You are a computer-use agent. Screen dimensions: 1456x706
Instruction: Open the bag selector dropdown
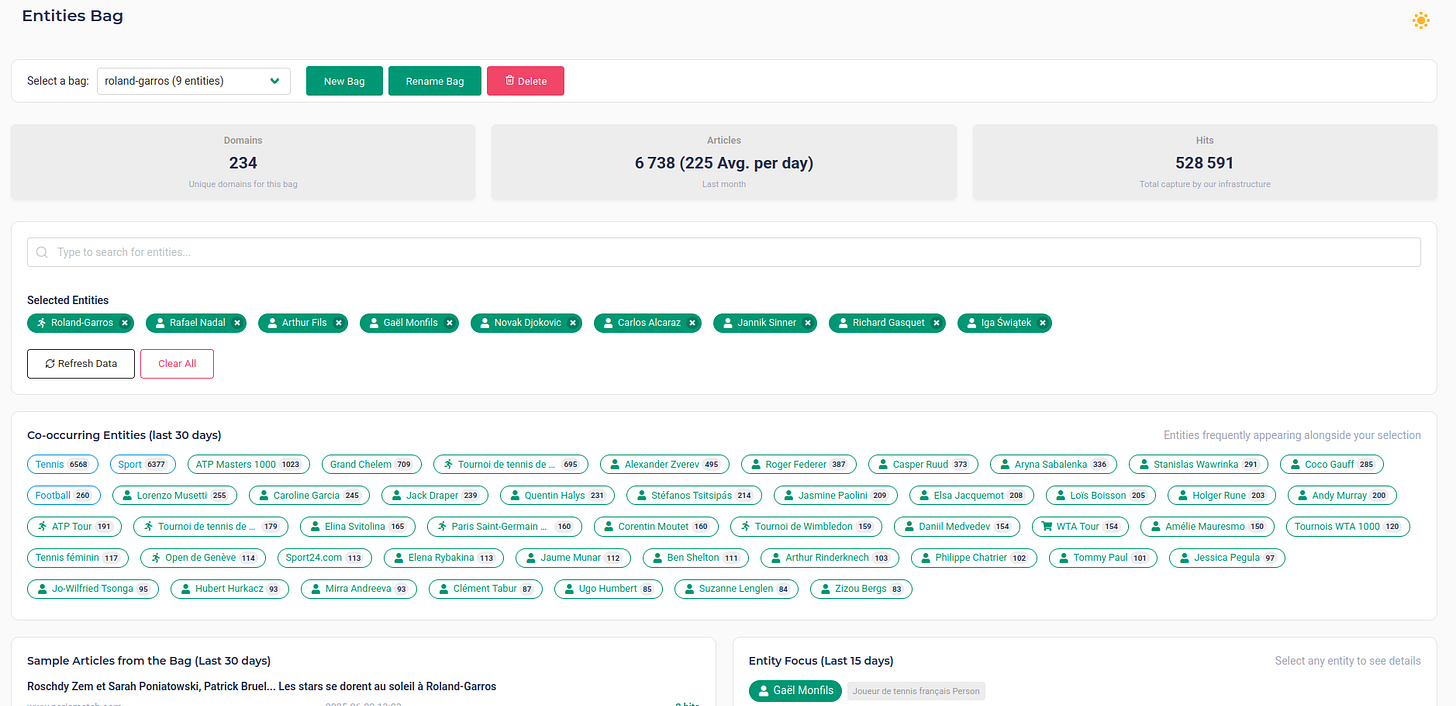tap(193, 81)
